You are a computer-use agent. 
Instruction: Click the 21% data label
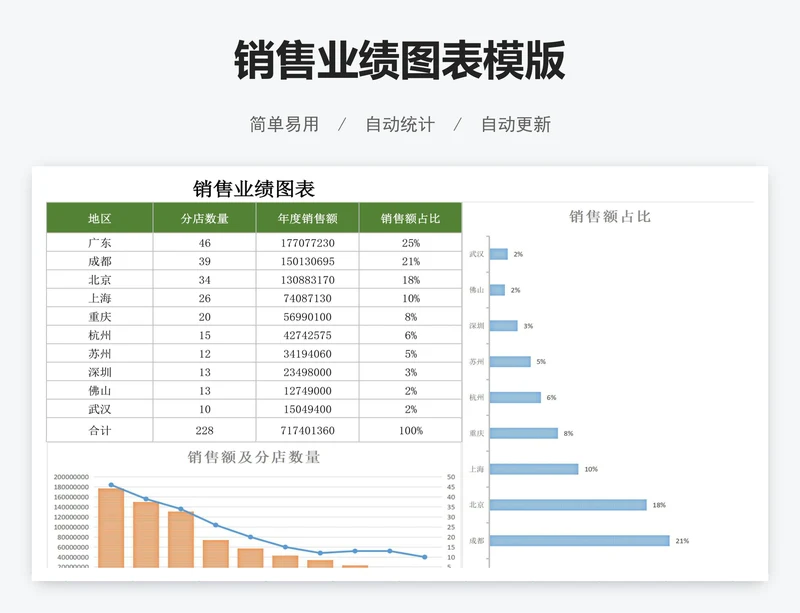682,541
